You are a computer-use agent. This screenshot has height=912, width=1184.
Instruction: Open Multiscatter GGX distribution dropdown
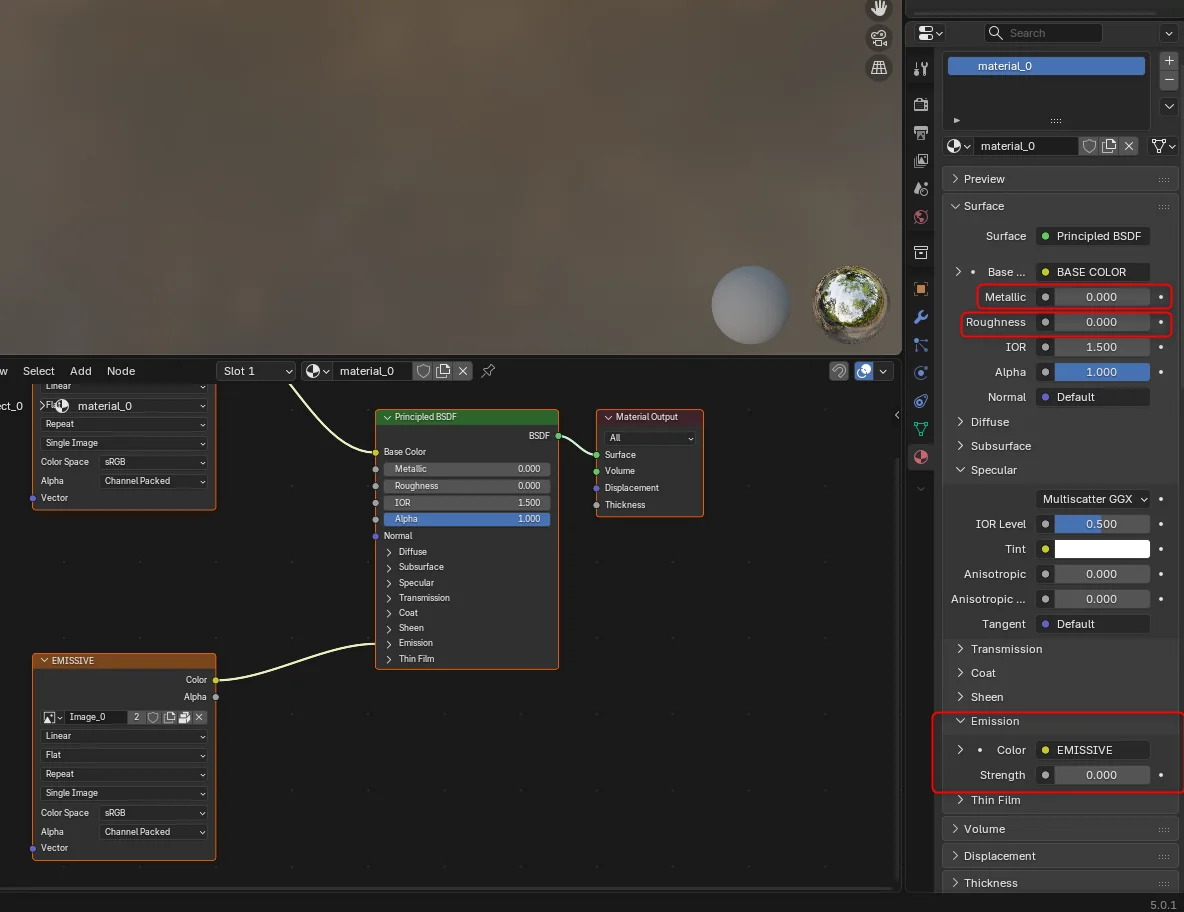tap(1094, 499)
